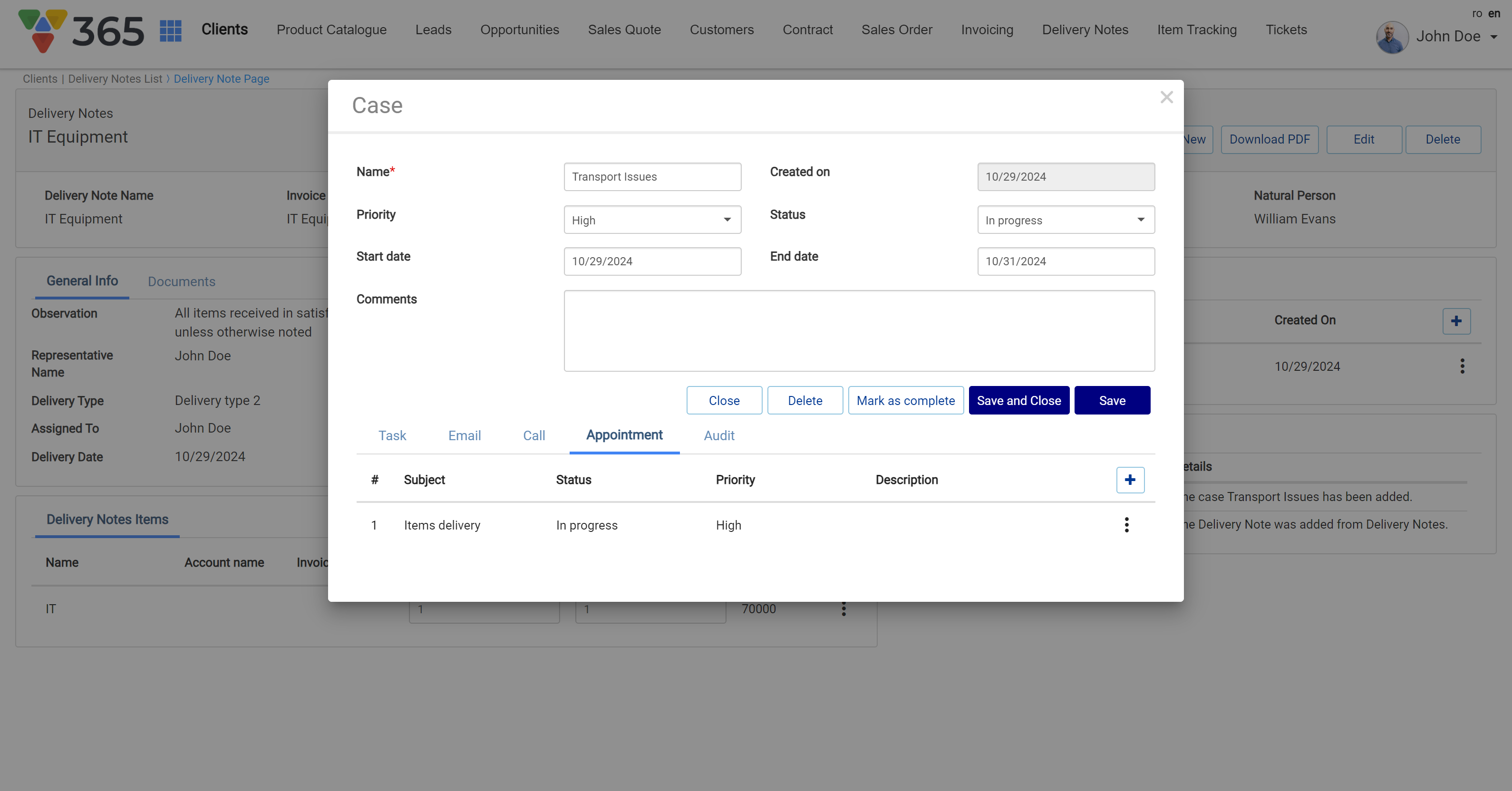Close the Case dialog with X
1512x791 pixels.
(1166, 97)
